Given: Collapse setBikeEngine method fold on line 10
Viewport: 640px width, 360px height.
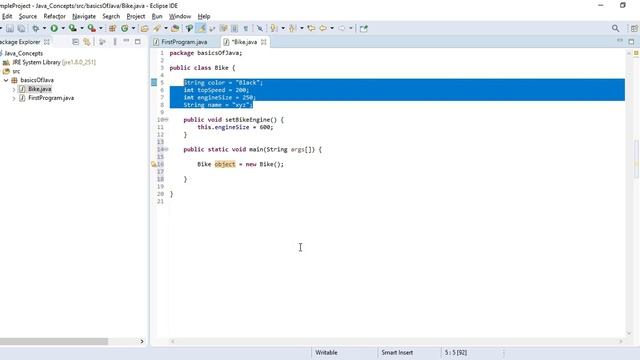Looking at the screenshot, I should coord(166,120).
